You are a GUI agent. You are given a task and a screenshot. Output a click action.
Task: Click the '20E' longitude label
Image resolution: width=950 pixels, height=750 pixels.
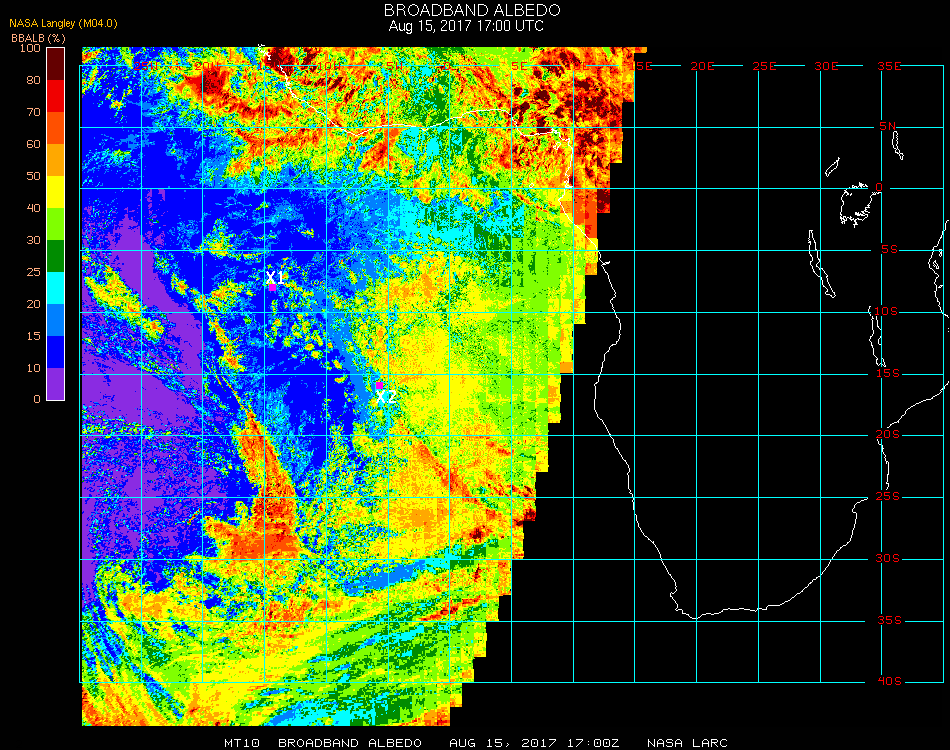pyautogui.click(x=703, y=66)
